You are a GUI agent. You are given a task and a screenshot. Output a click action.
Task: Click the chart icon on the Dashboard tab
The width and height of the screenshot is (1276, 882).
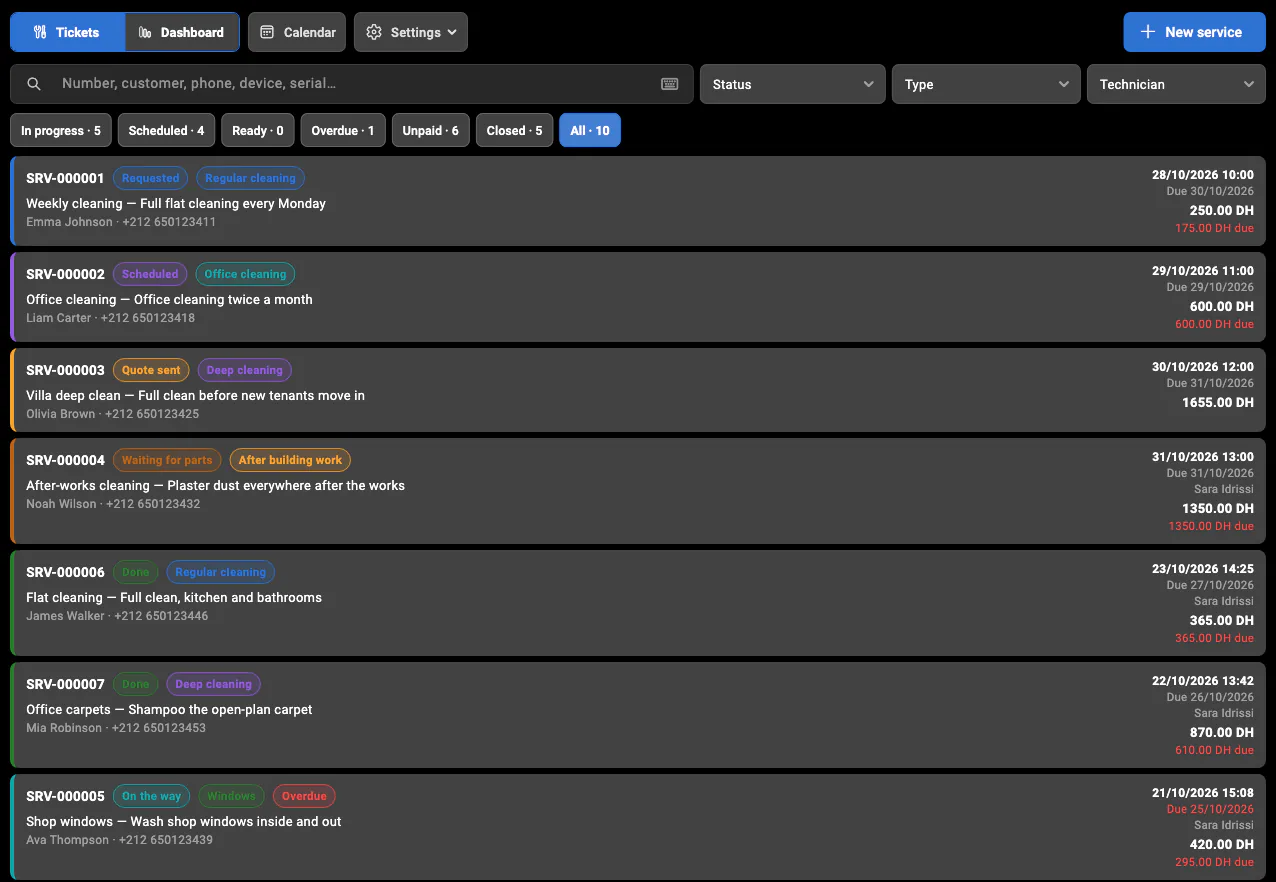pyautogui.click(x=145, y=32)
